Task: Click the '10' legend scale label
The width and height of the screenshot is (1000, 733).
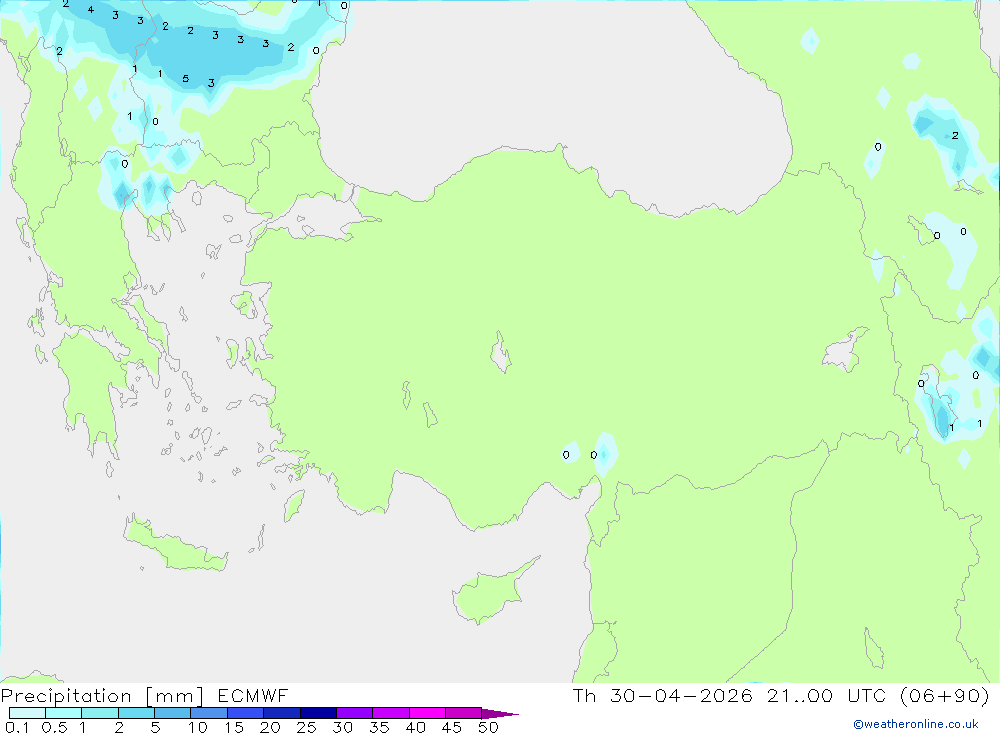Action: (x=198, y=727)
